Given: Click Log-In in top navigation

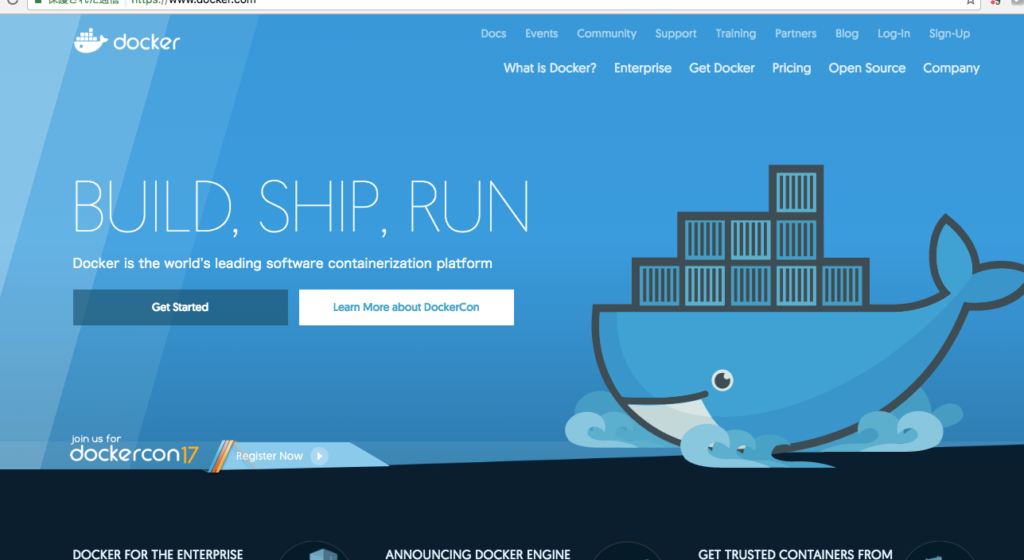Looking at the screenshot, I should click(x=893, y=34).
